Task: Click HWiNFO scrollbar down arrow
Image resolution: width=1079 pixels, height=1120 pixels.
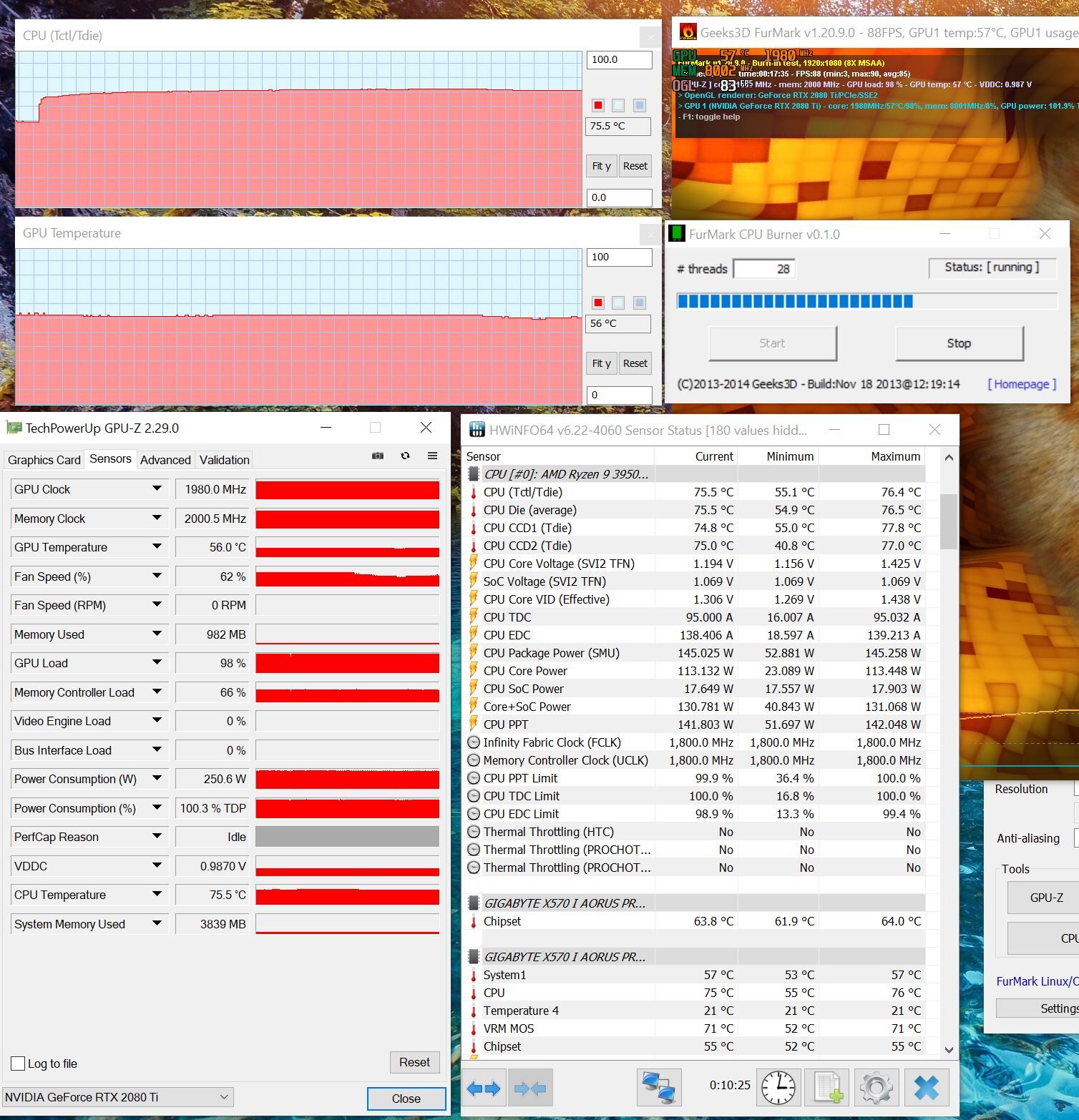Action: point(949,1050)
